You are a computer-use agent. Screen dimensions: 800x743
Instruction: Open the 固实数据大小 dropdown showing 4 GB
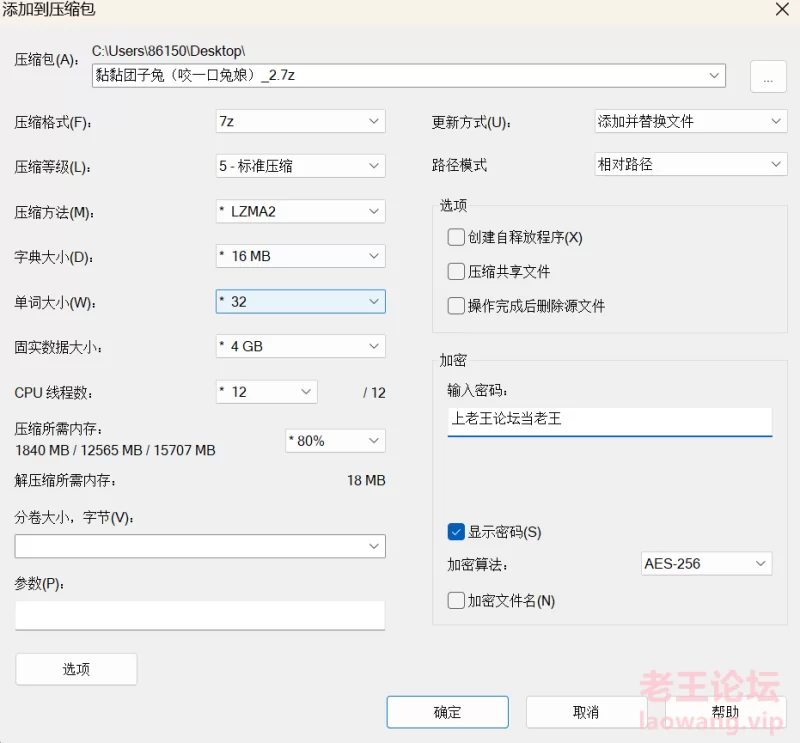pos(301,346)
